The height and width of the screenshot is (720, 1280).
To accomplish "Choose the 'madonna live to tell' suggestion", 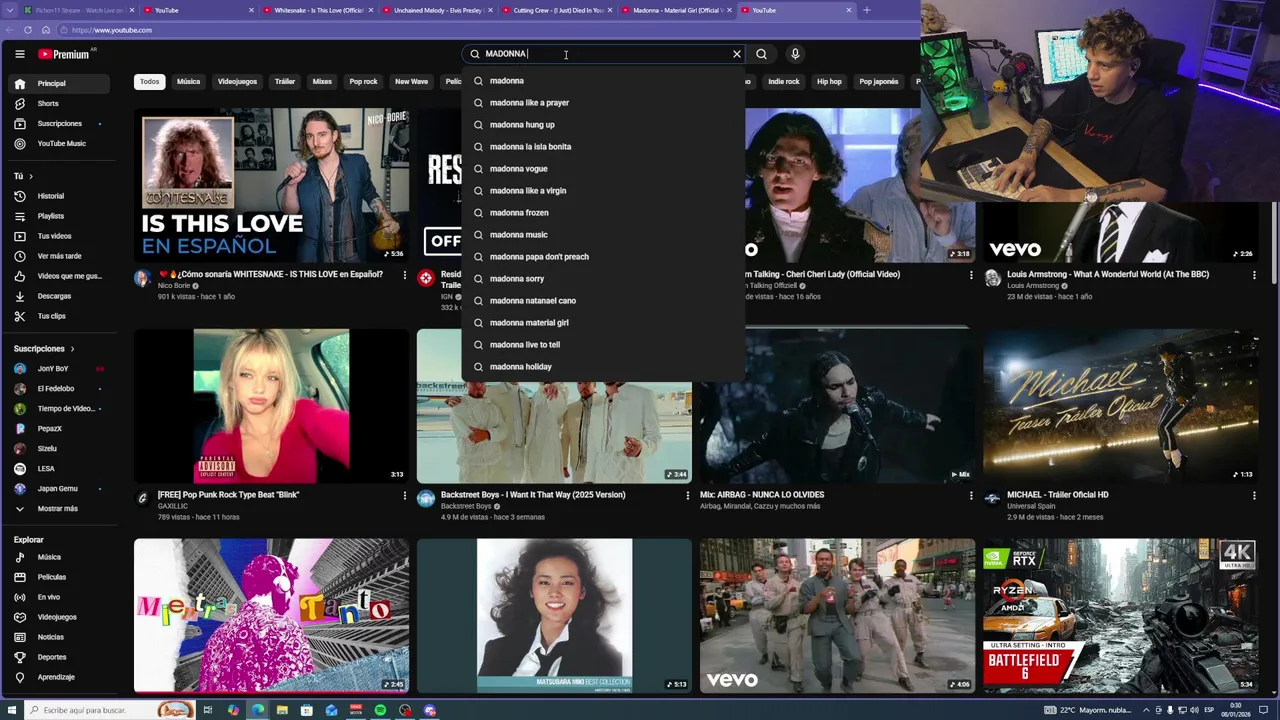I will (603, 345).
